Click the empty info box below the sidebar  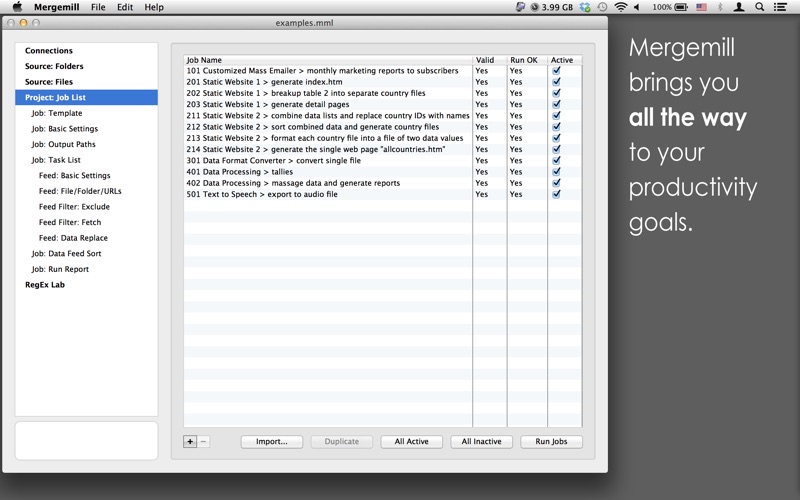coord(86,440)
